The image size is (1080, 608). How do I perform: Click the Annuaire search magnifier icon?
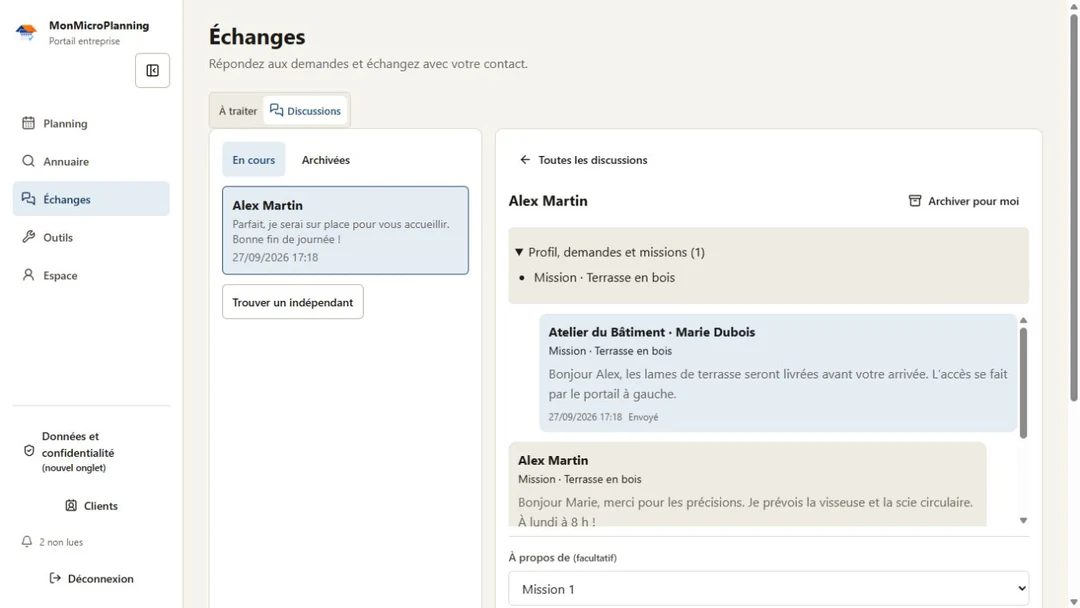tap(28, 161)
